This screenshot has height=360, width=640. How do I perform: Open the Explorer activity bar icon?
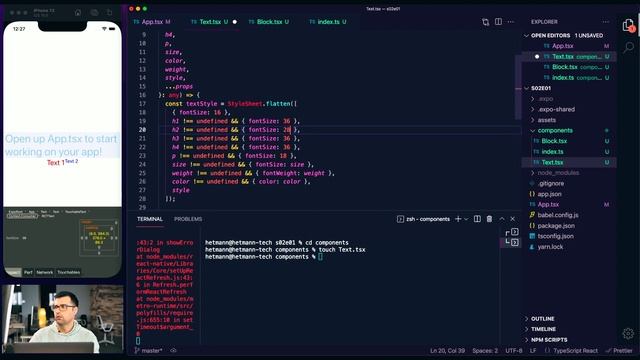tap(628, 26)
